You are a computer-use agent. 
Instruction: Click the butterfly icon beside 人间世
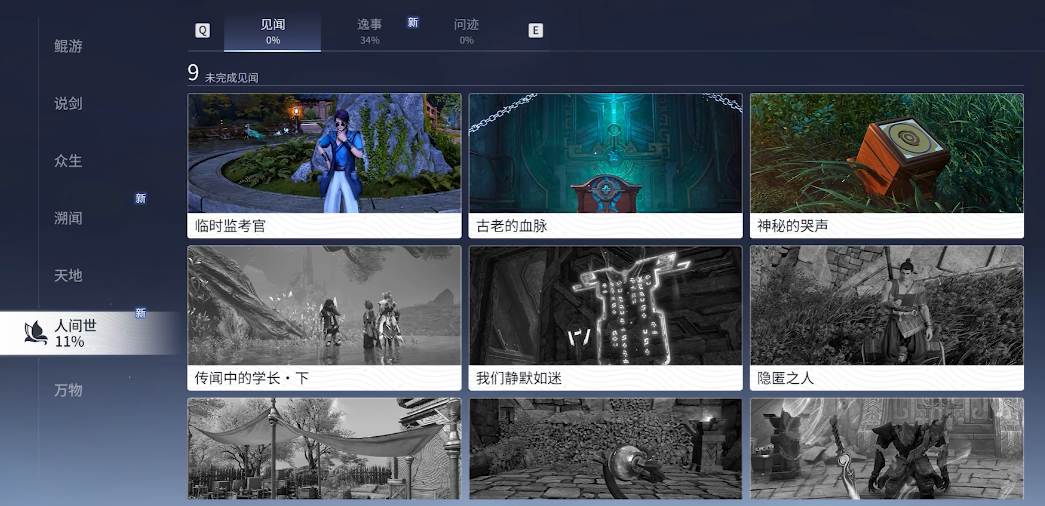click(x=36, y=332)
